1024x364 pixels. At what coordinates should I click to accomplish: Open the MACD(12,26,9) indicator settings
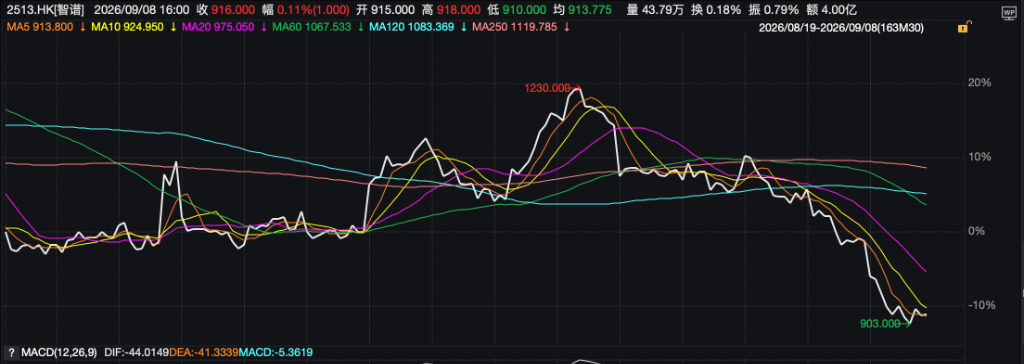pos(58,353)
